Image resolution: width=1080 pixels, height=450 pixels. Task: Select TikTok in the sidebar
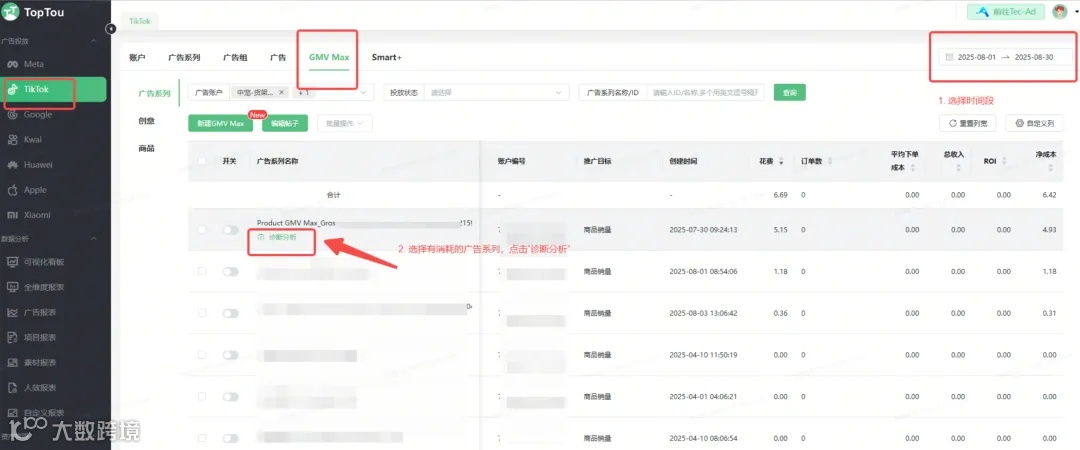[x=54, y=90]
